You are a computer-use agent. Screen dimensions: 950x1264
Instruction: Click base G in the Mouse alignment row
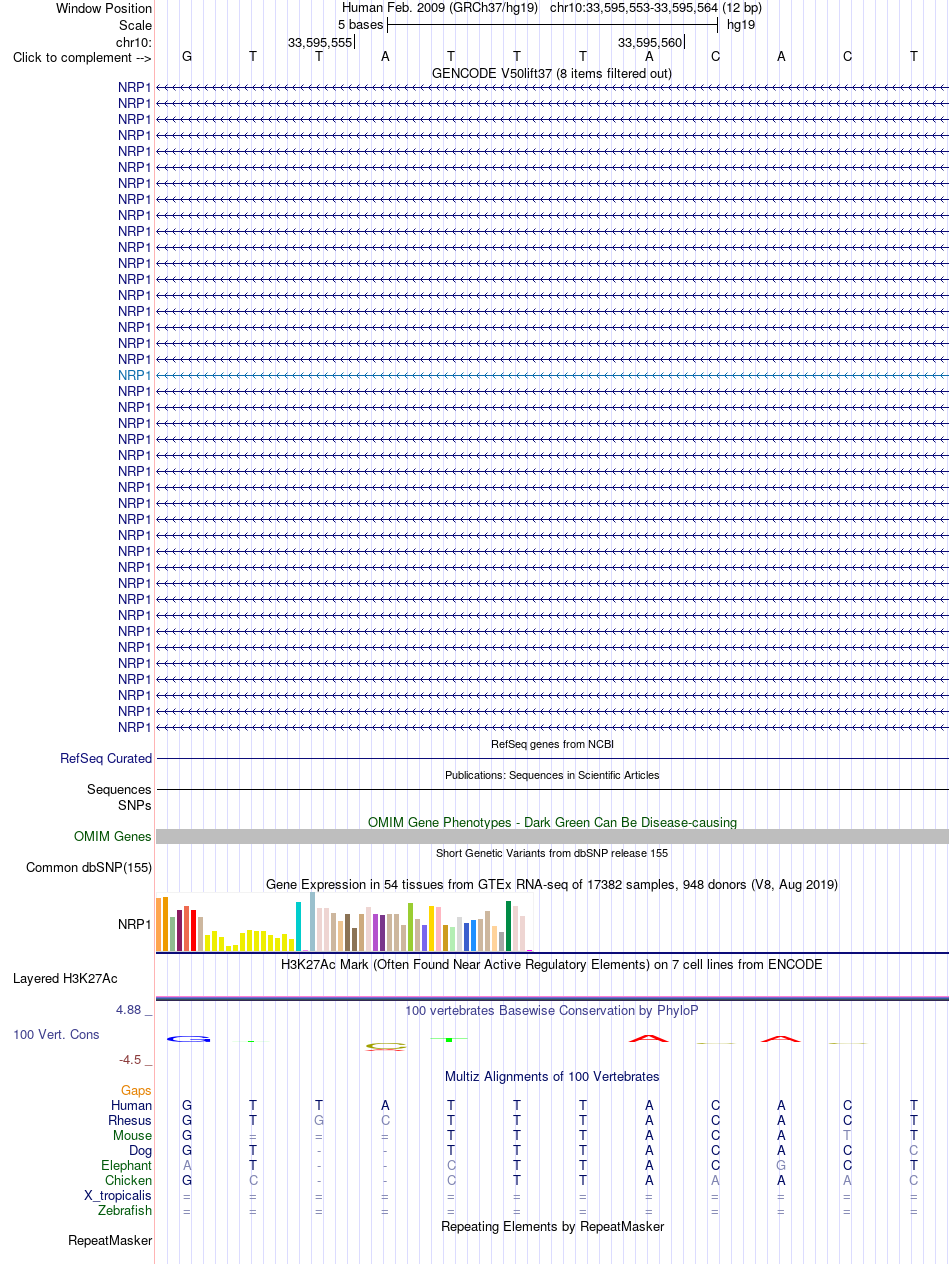pos(187,1136)
